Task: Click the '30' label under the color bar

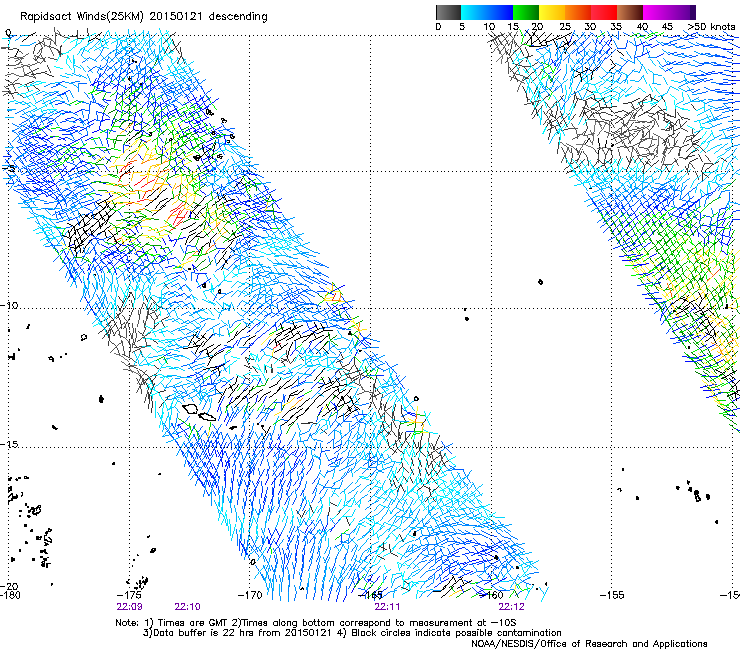Action: (590, 26)
